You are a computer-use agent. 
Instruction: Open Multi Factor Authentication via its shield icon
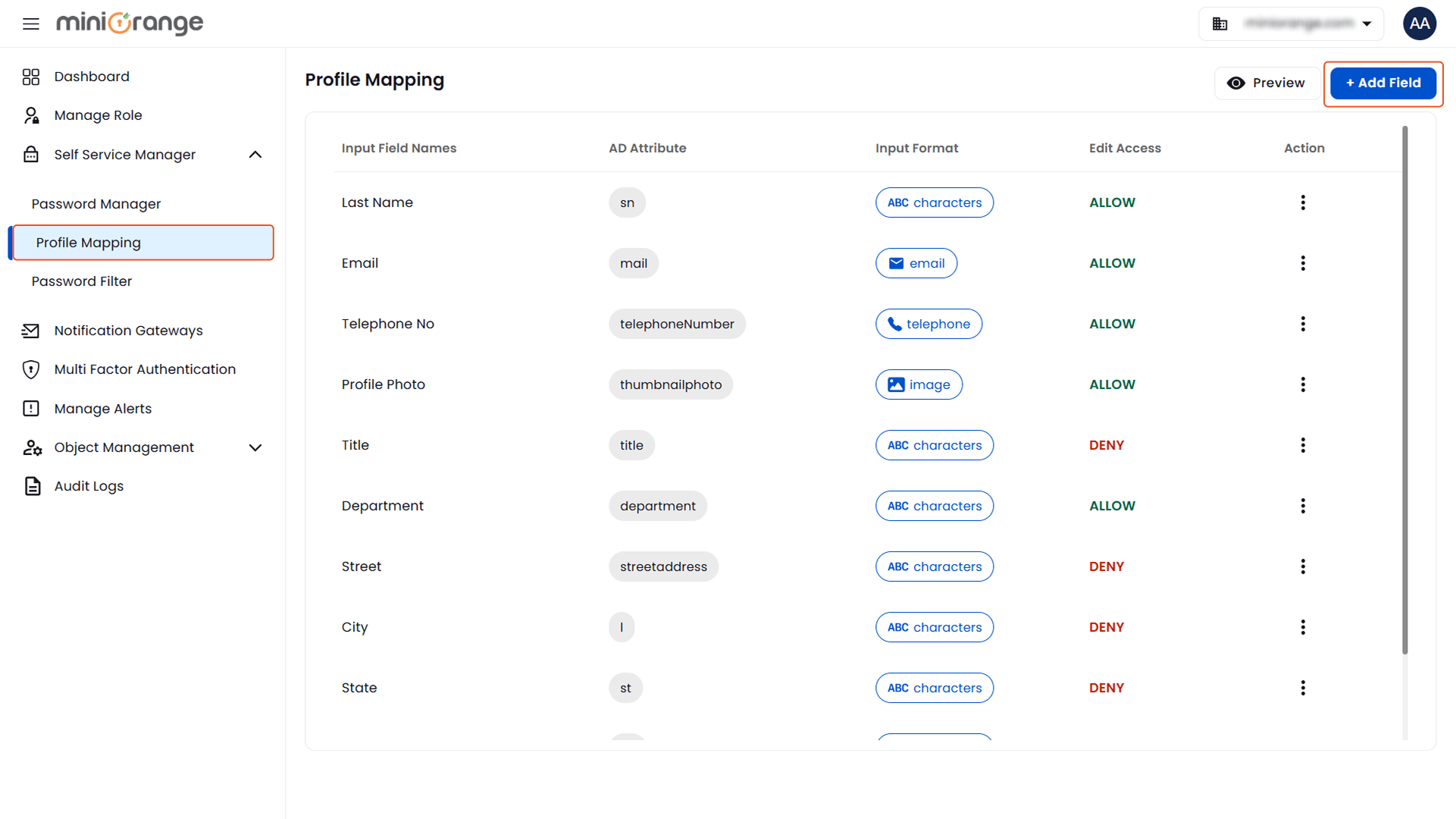[x=31, y=369]
